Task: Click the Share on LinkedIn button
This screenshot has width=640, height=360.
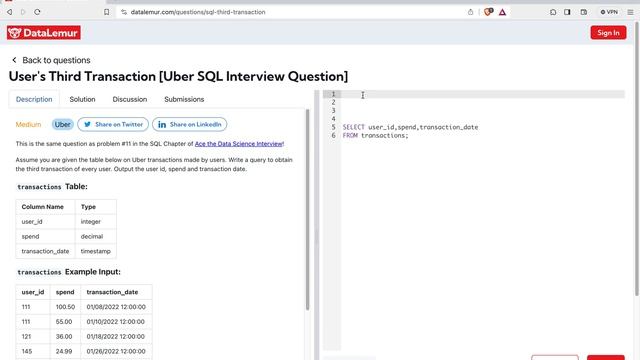Action: coord(190,124)
